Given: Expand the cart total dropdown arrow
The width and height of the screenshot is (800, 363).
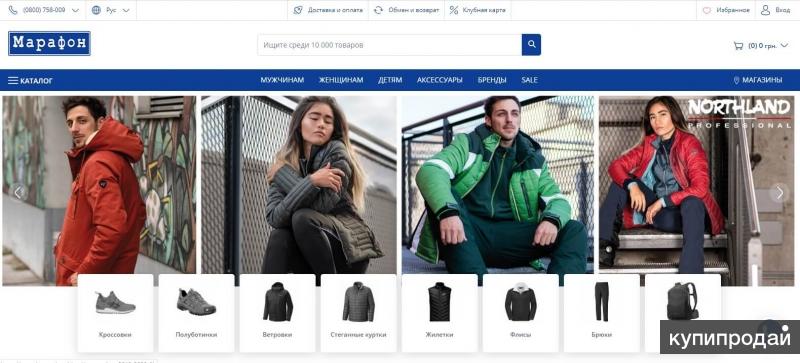Looking at the screenshot, I should [x=784, y=45].
